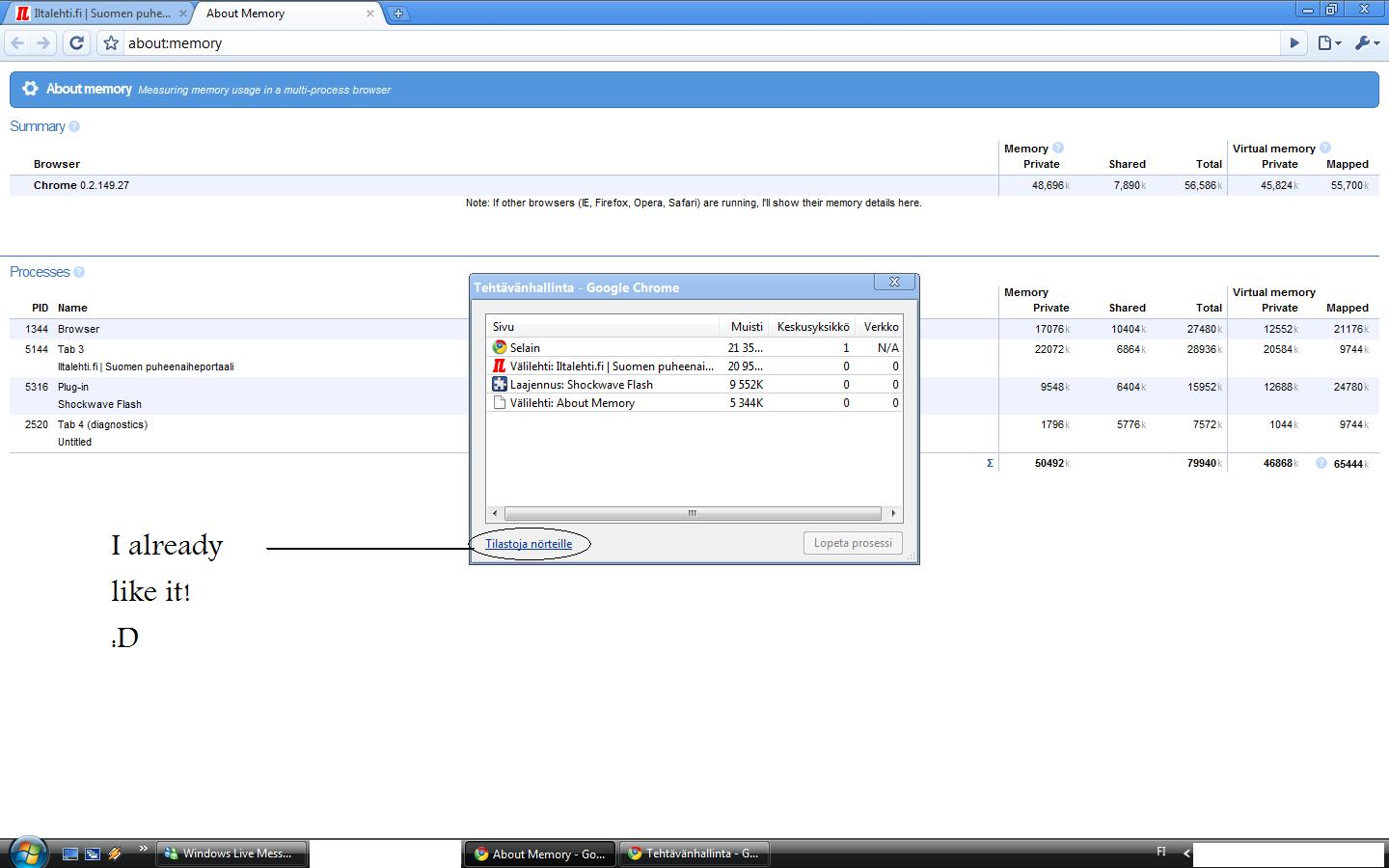Reload the about:memory page

pos(77,42)
